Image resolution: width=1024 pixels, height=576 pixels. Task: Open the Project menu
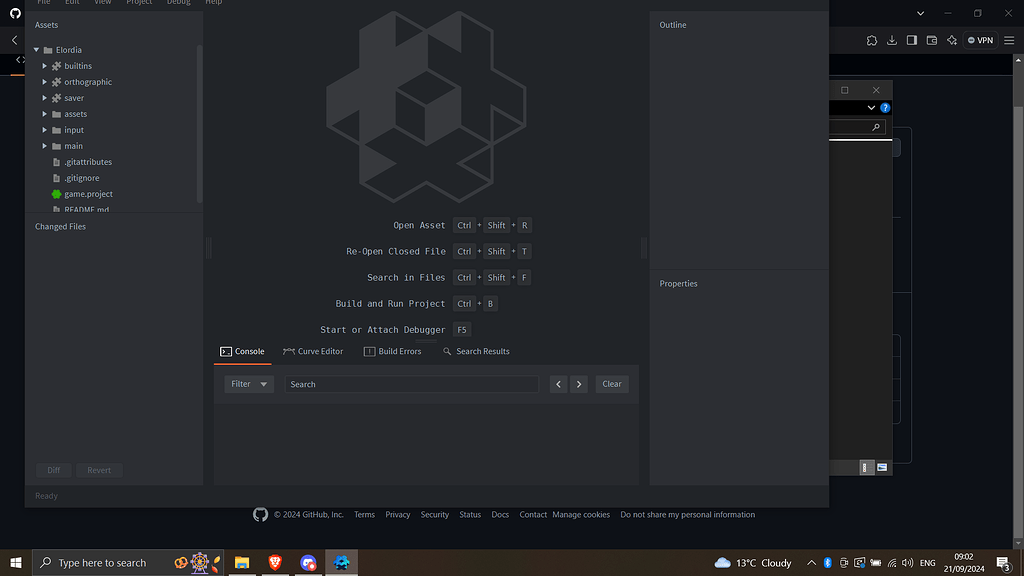tap(139, 3)
